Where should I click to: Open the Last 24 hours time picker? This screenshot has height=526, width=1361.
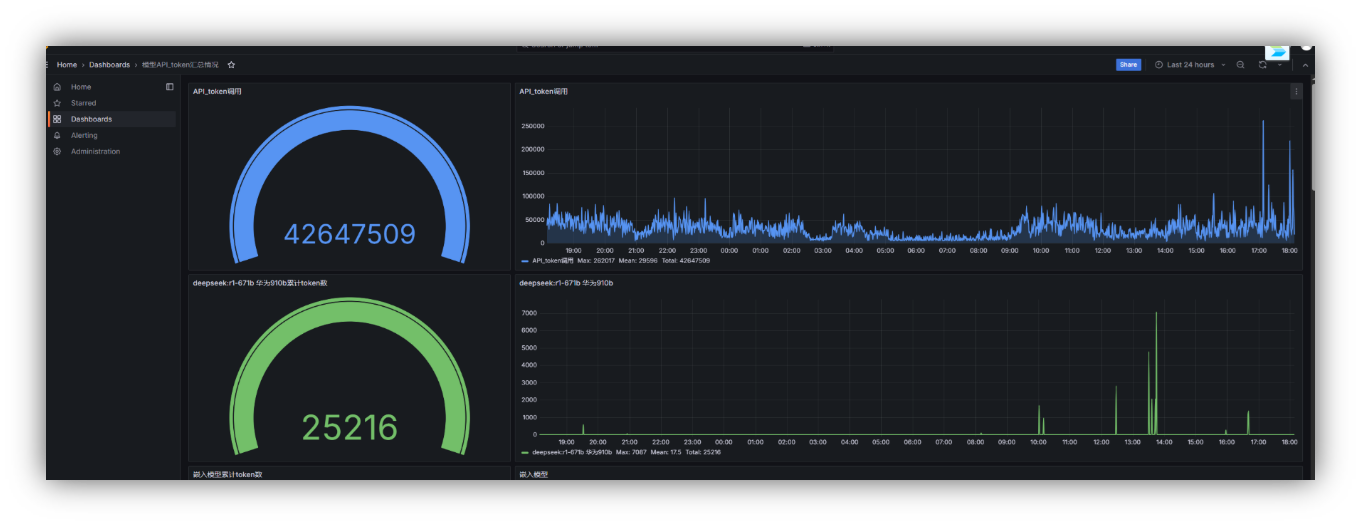(1189, 65)
